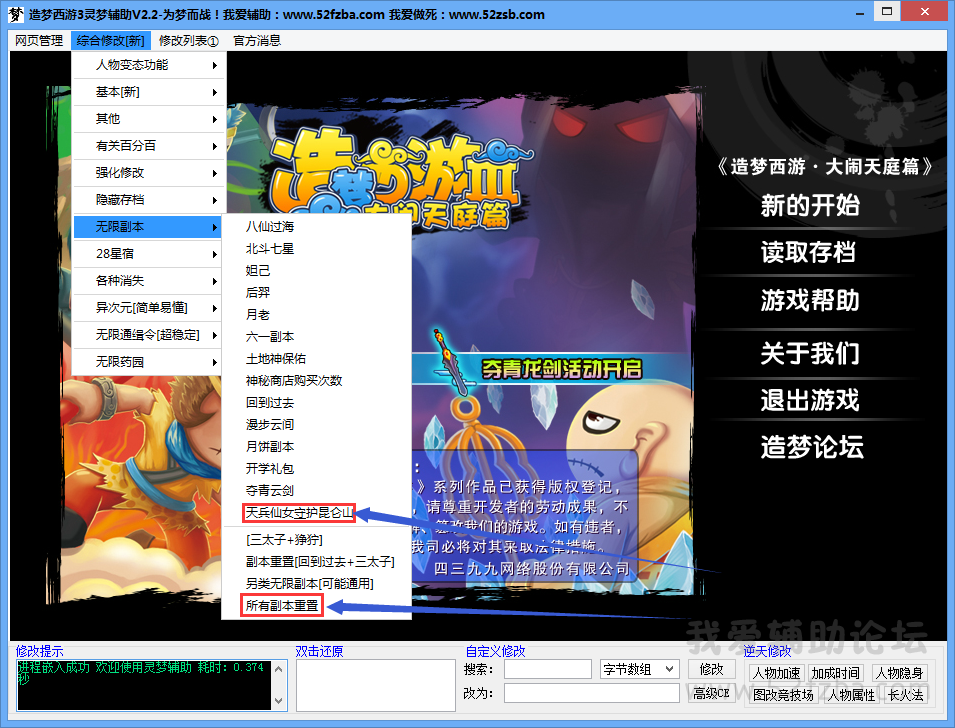Click 读取存档 in game menu
955x728 pixels.
(x=808, y=252)
